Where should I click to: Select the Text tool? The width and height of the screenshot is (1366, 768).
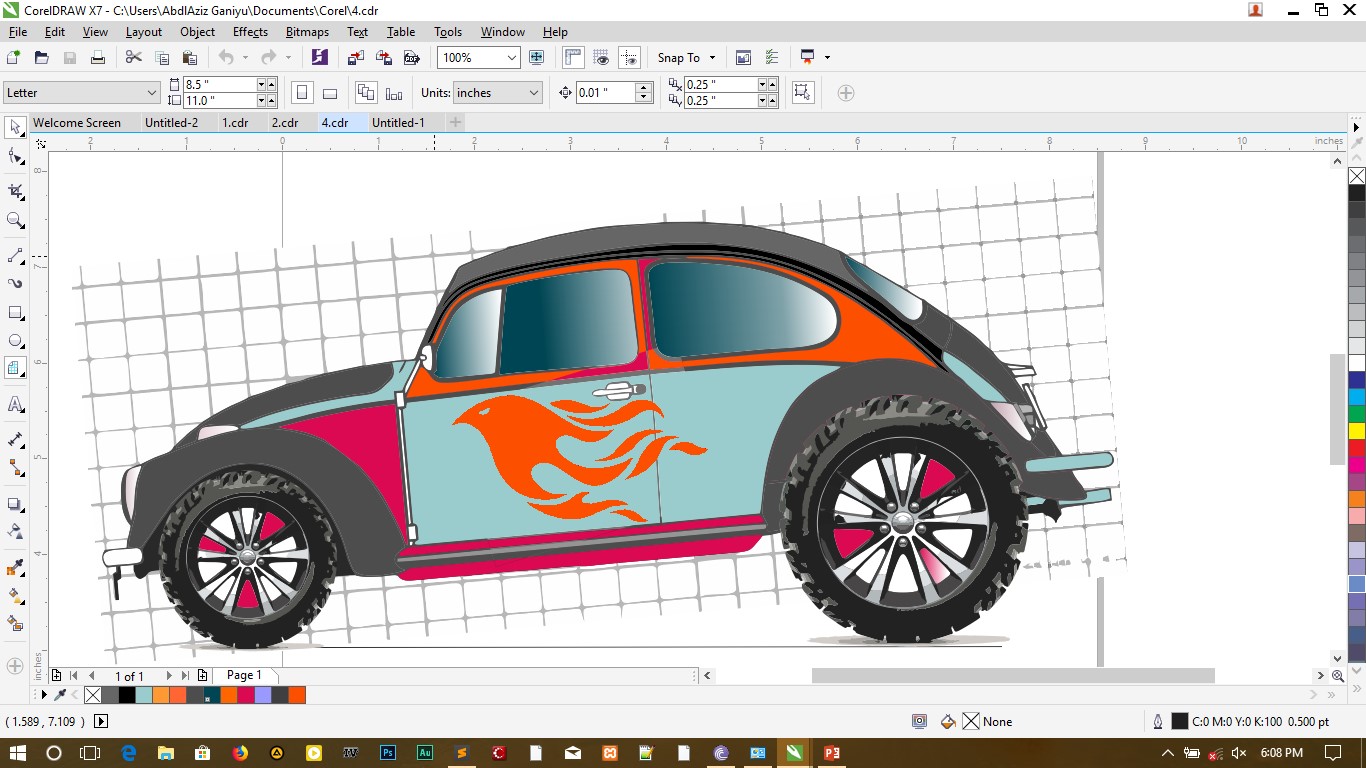15,405
